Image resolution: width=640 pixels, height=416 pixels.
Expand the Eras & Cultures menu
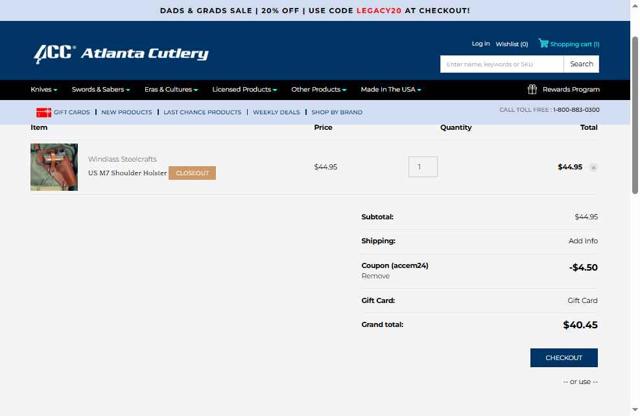[171, 89]
